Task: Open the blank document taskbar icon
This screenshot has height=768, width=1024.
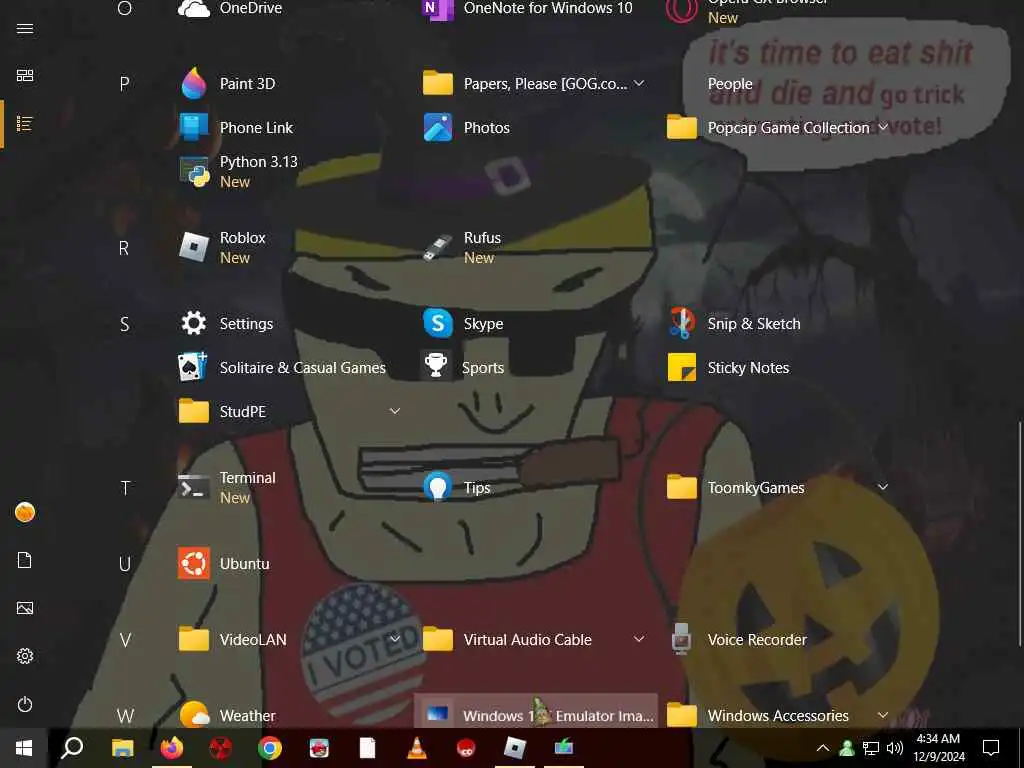Action: click(368, 748)
